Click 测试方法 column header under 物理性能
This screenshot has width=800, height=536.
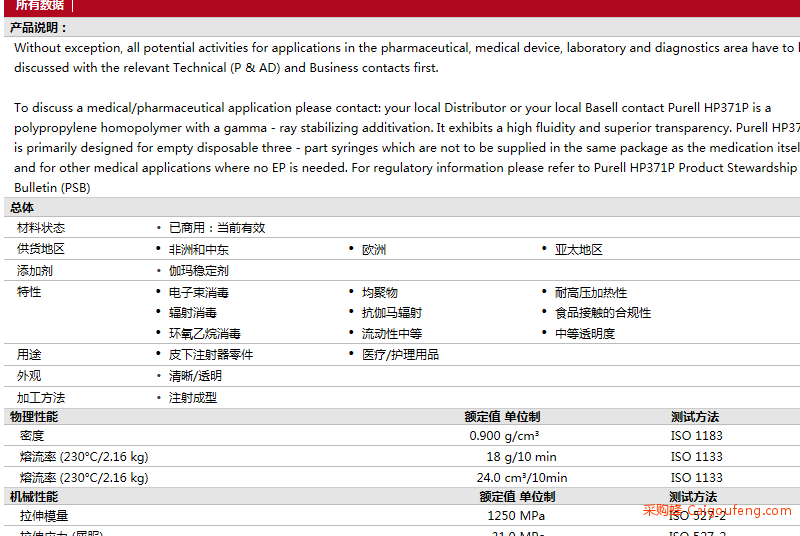point(695,417)
